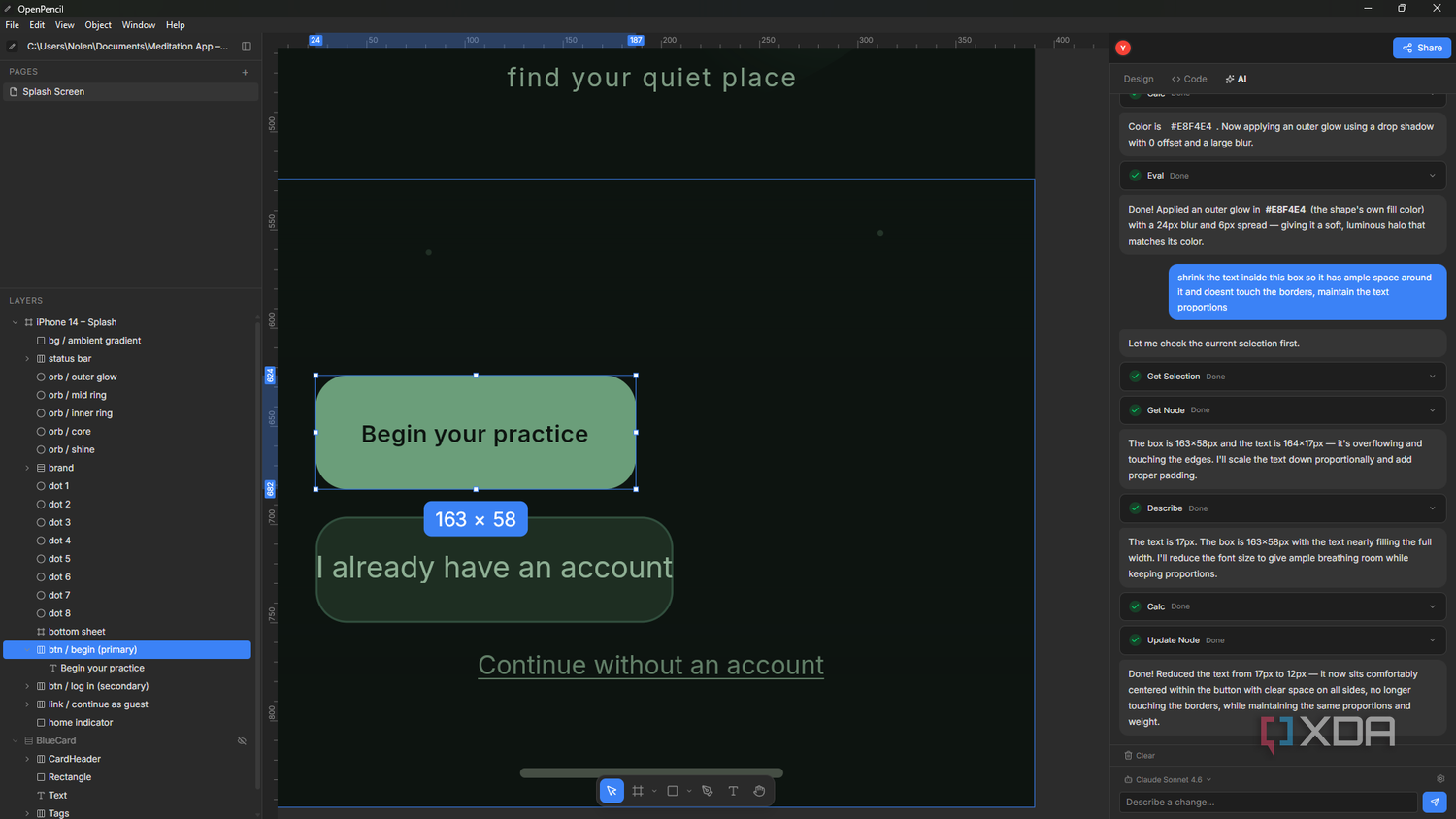Click the green Begin your practice button on canvas
Screen dimensions: 1456x819
pos(476,433)
